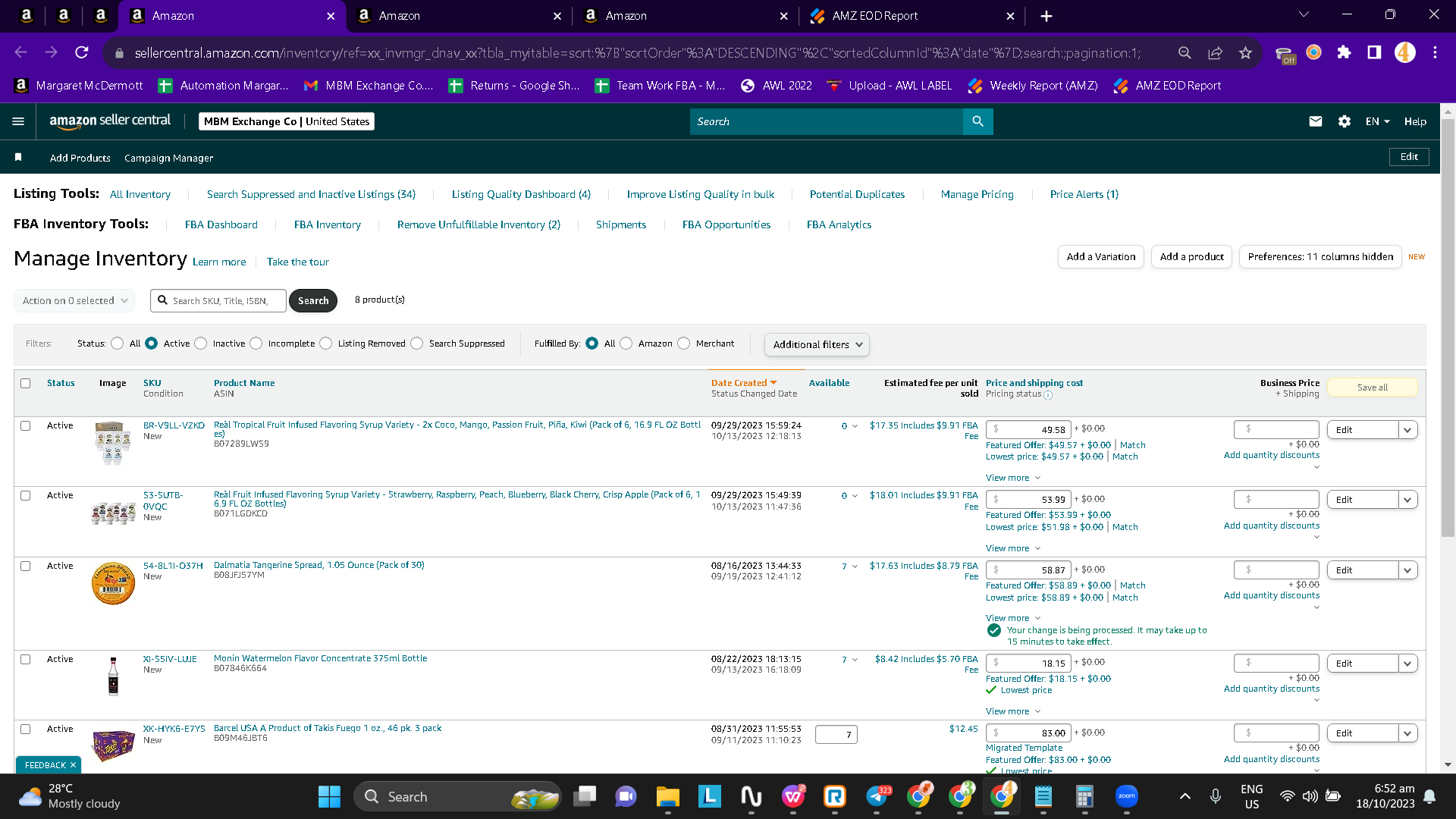
Task: Open Preferences: 11 columns hidden
Action: coord(1320,257)
